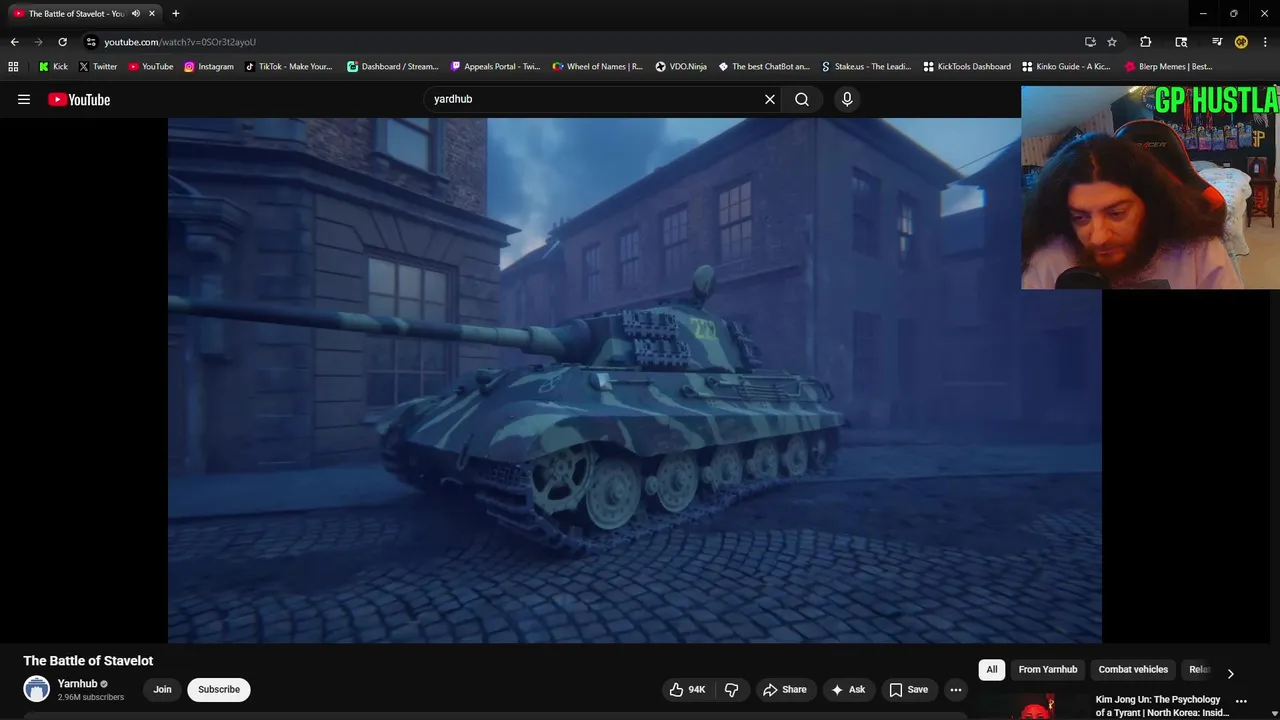Image resolution: width=1280 pixels, height=720 pixels.
Task: Open the KickTools Dashboard bookmark
Action: click(x=967, y=67)
